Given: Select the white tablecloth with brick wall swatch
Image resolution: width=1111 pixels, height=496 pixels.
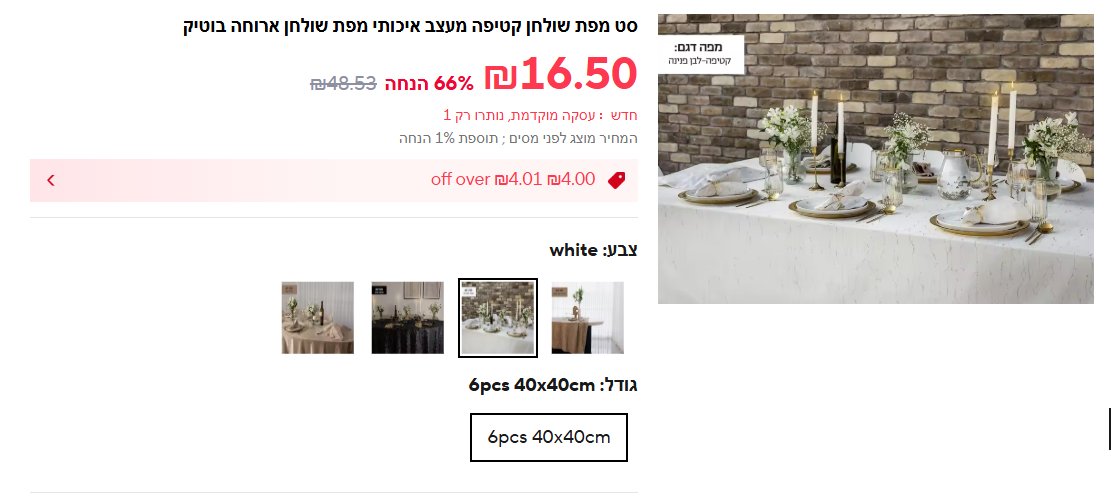Looking at the screenshot, I should click(x=497, y=317).
